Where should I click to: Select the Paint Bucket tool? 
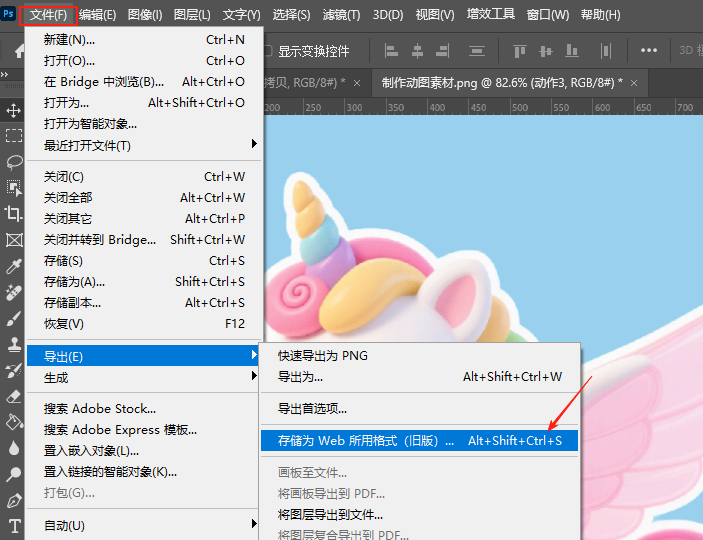coord(13,422)
